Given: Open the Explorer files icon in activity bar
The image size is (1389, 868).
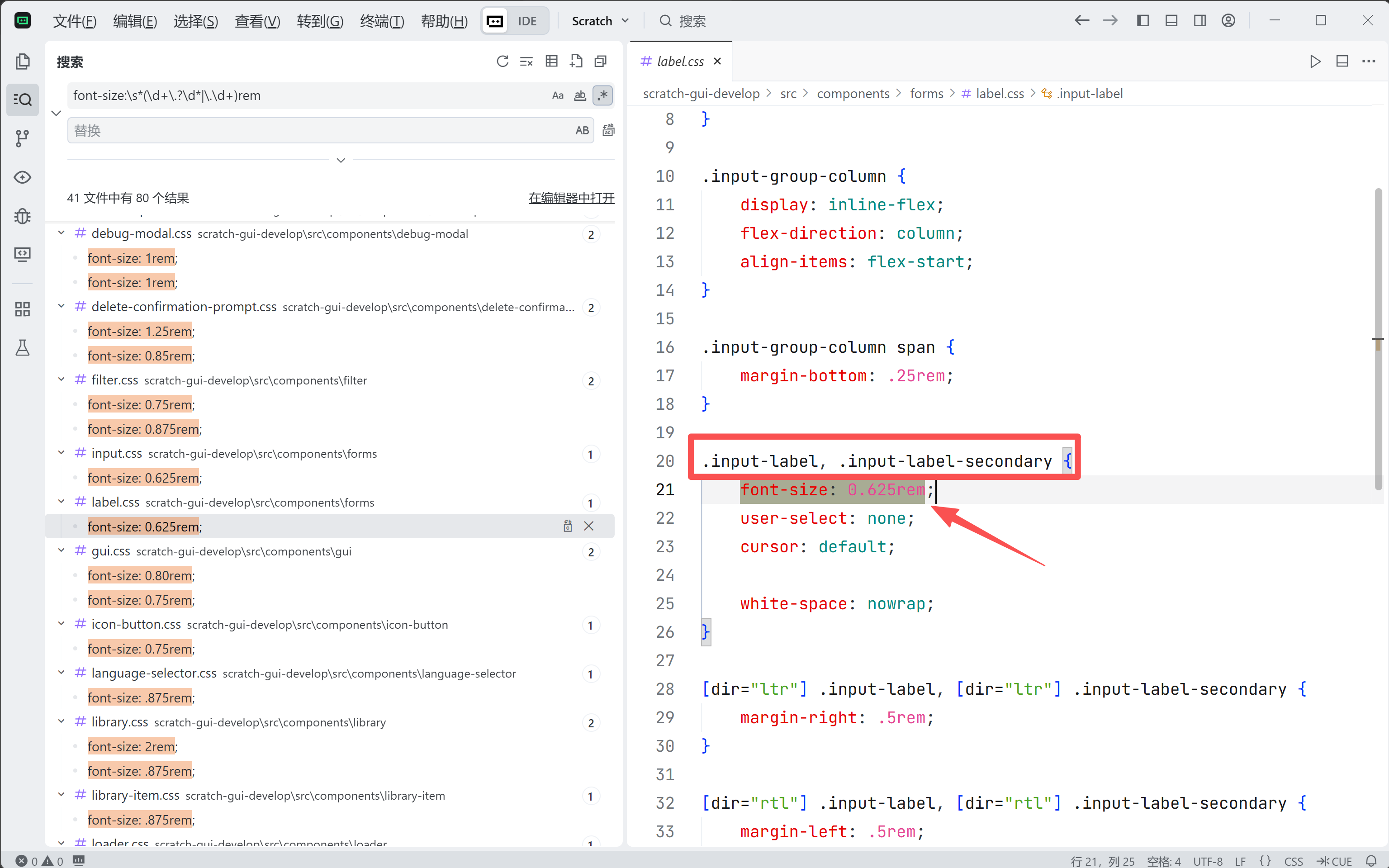Looking at the screenshot, I should click(22, 62).
